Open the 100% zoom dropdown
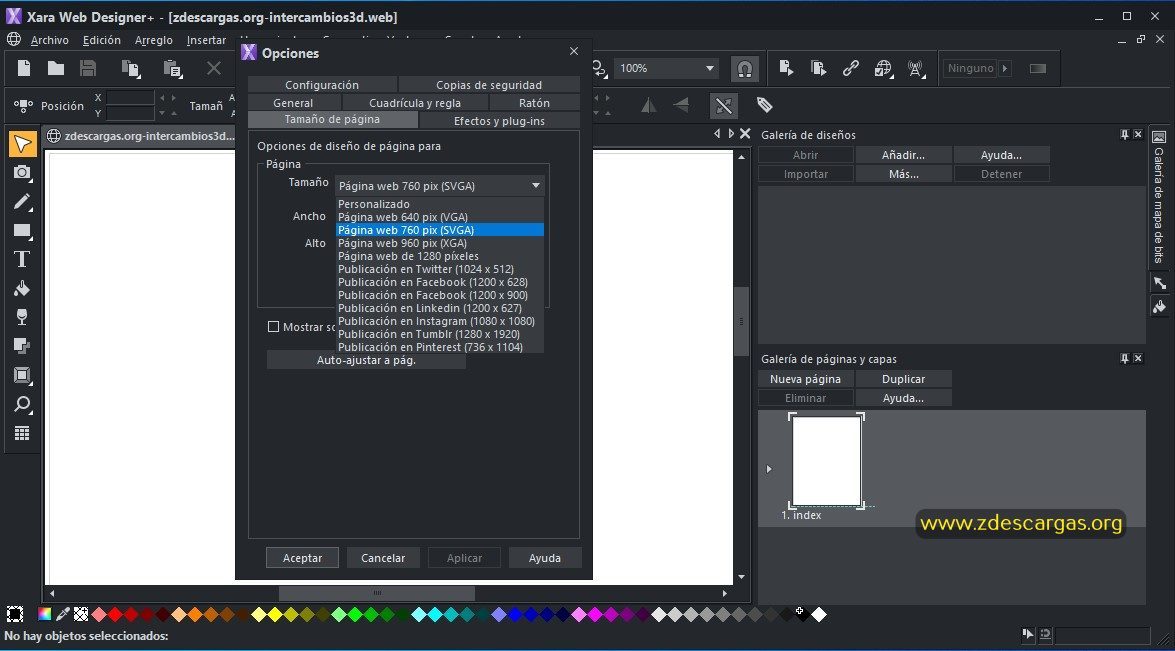1175x651 pixels. [666, 68]
